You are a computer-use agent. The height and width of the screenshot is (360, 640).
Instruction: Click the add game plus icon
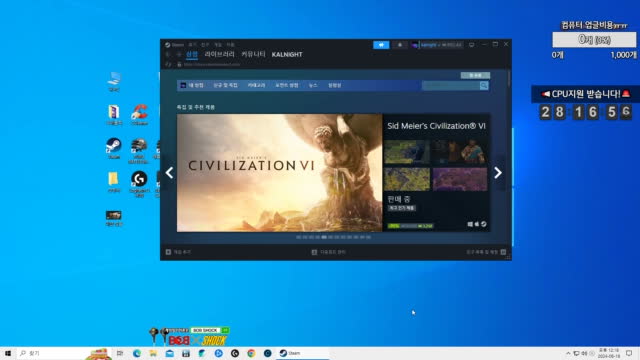(168, 252)
